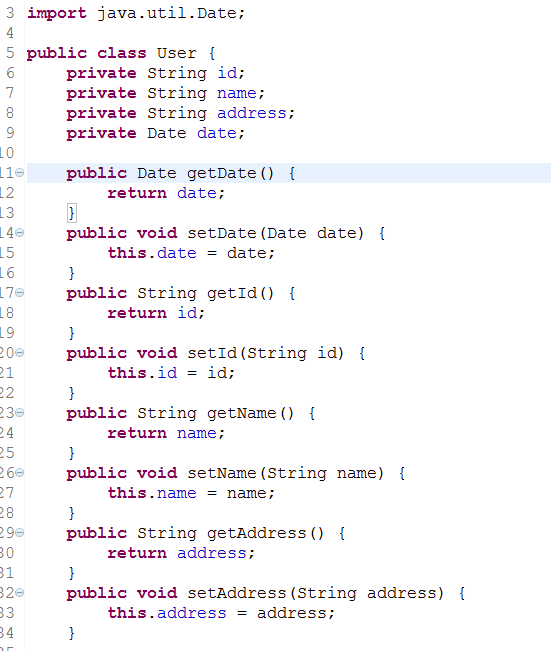The height and width of the screenshot is (651, 551).
Task: Collapse the getDate method fold marker
Action: tap(20, 173)
